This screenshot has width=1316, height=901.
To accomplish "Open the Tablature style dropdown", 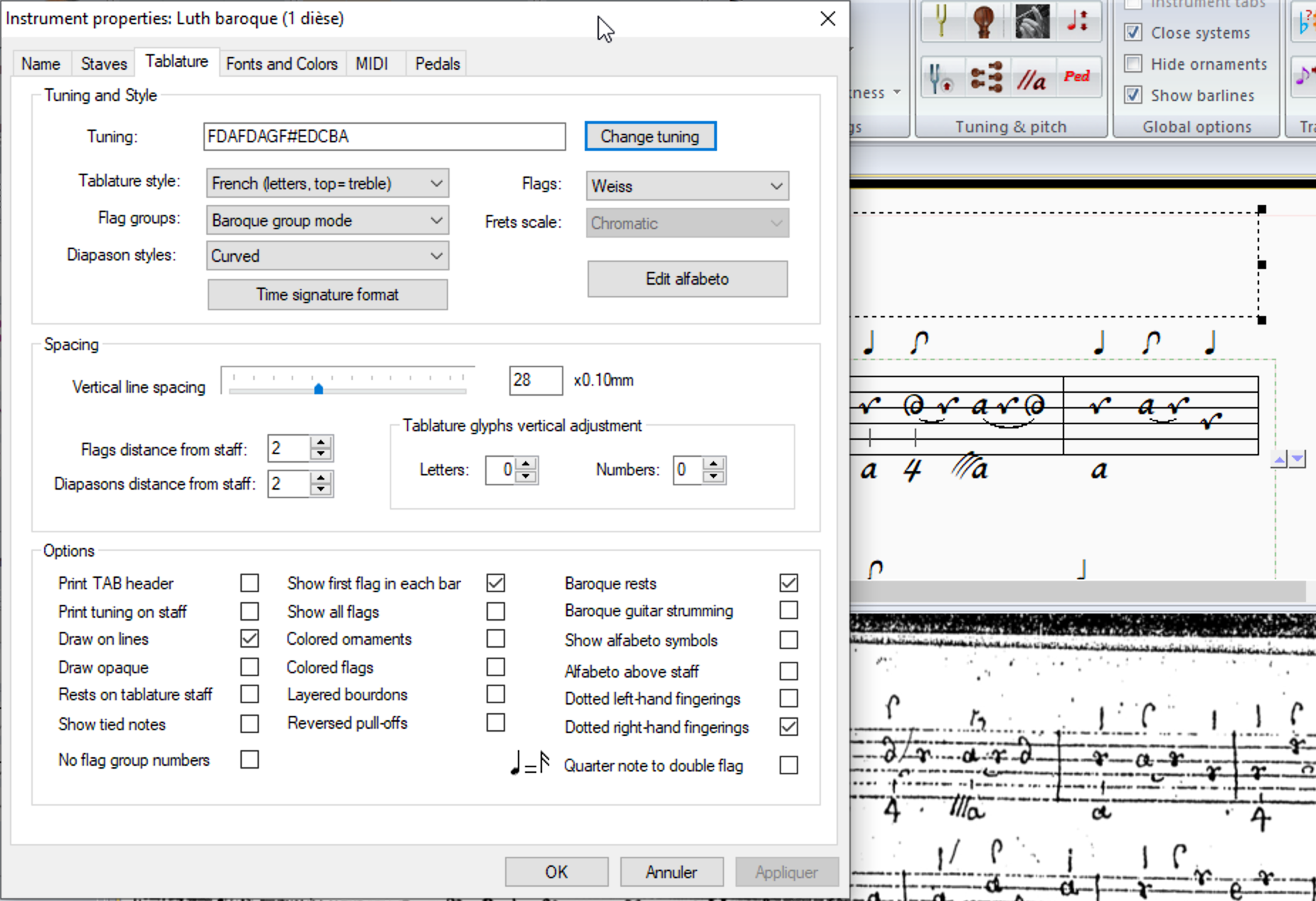I will point(327,184).
